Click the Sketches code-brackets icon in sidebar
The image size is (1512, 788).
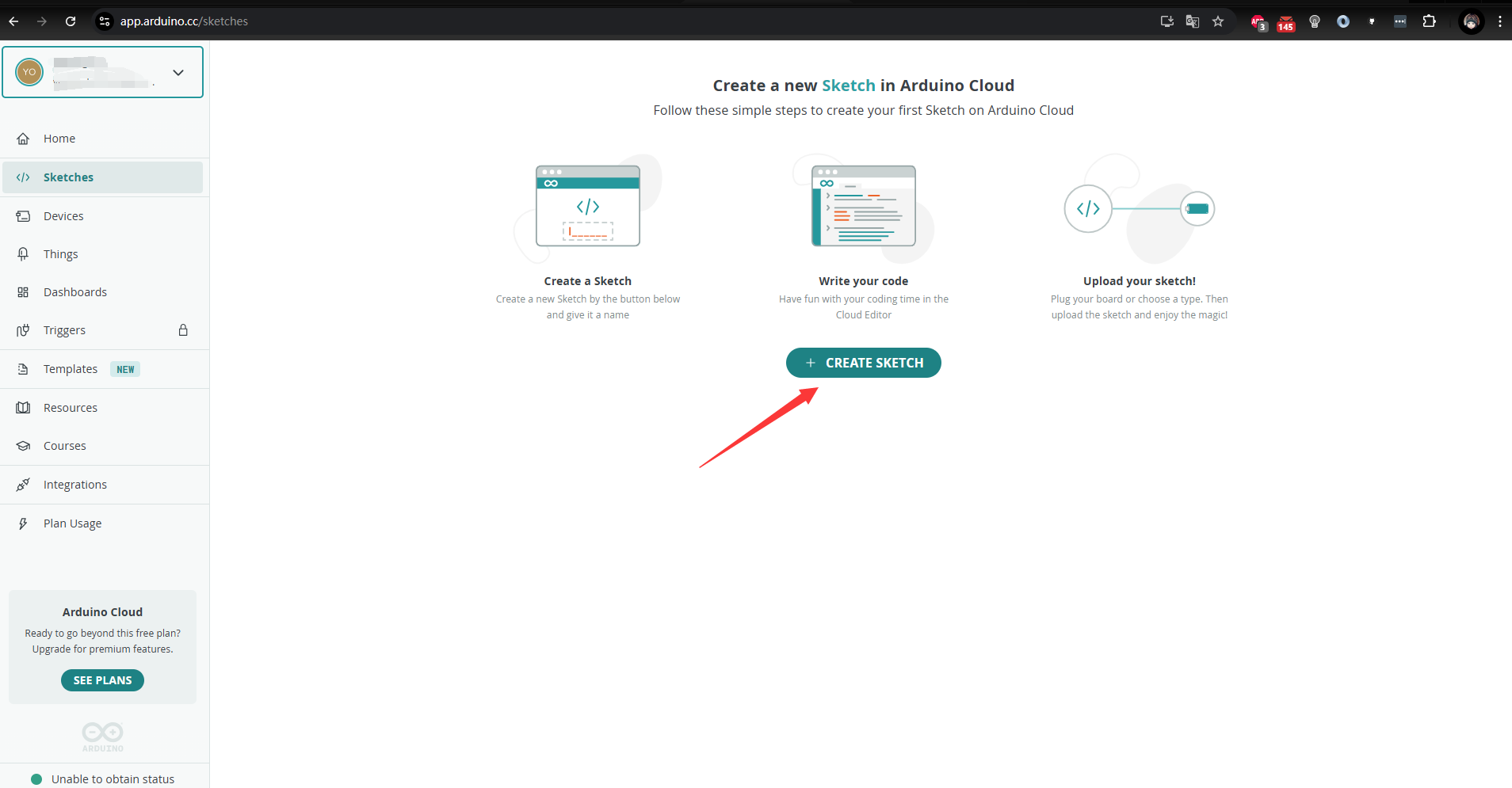pos(23,177)
